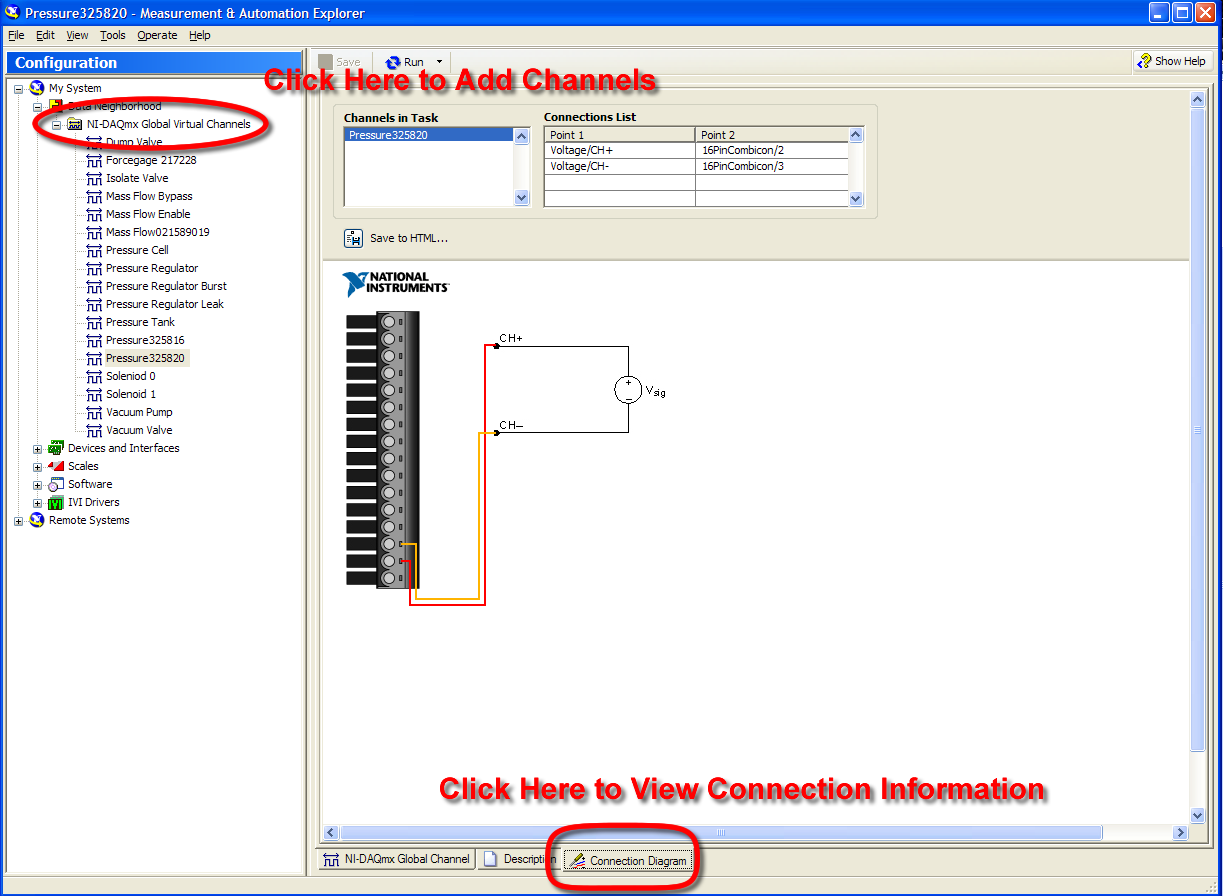Expand the Remote Systems tree node
This screenshot has height=896, width=1223.
pyautogui.click(x=19, y=521)
